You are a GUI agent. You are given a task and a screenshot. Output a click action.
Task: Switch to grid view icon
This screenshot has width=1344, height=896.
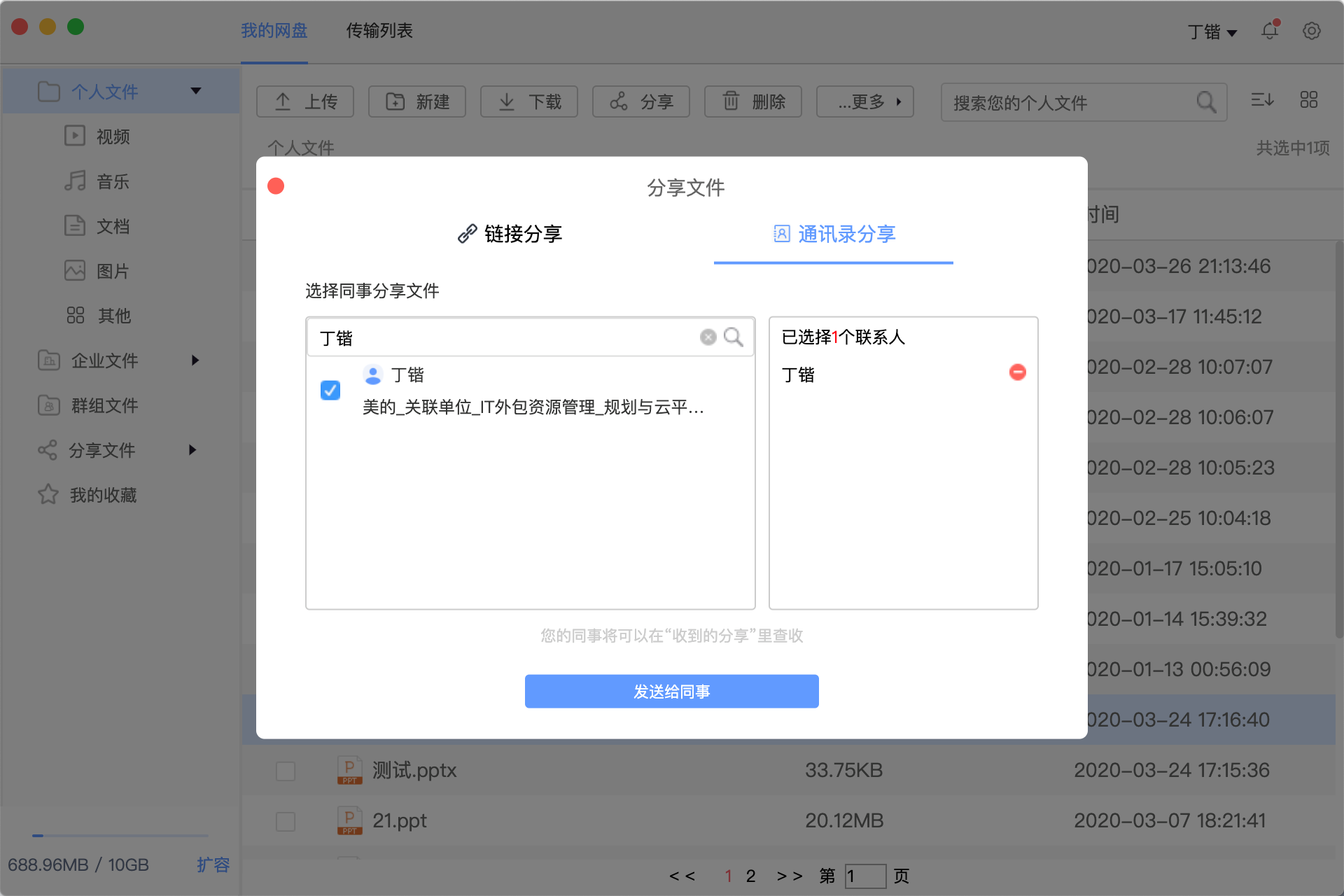coord(1308,100)
